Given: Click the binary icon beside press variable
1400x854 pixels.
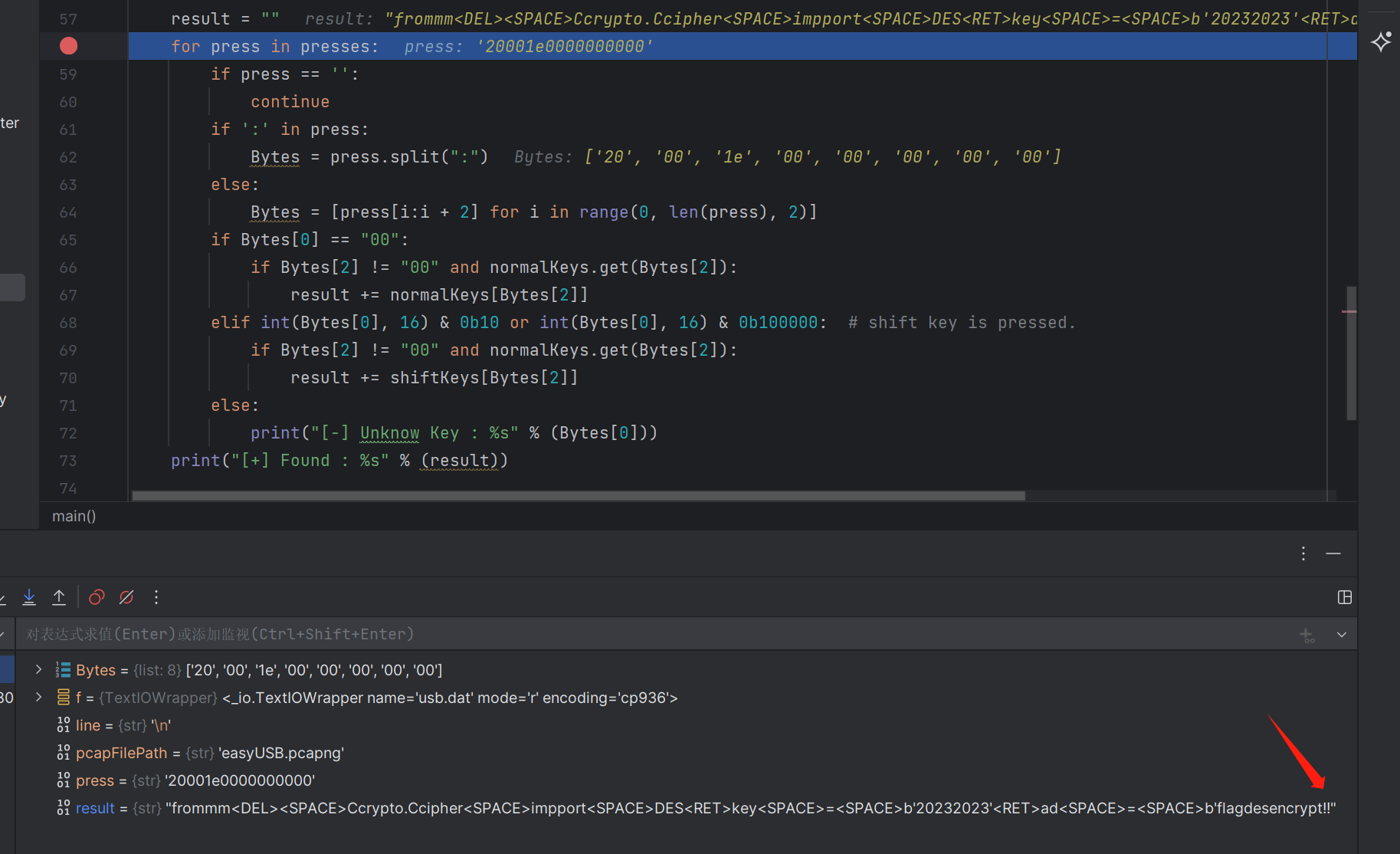Looking at the screenshot, I should click(63, 780).
